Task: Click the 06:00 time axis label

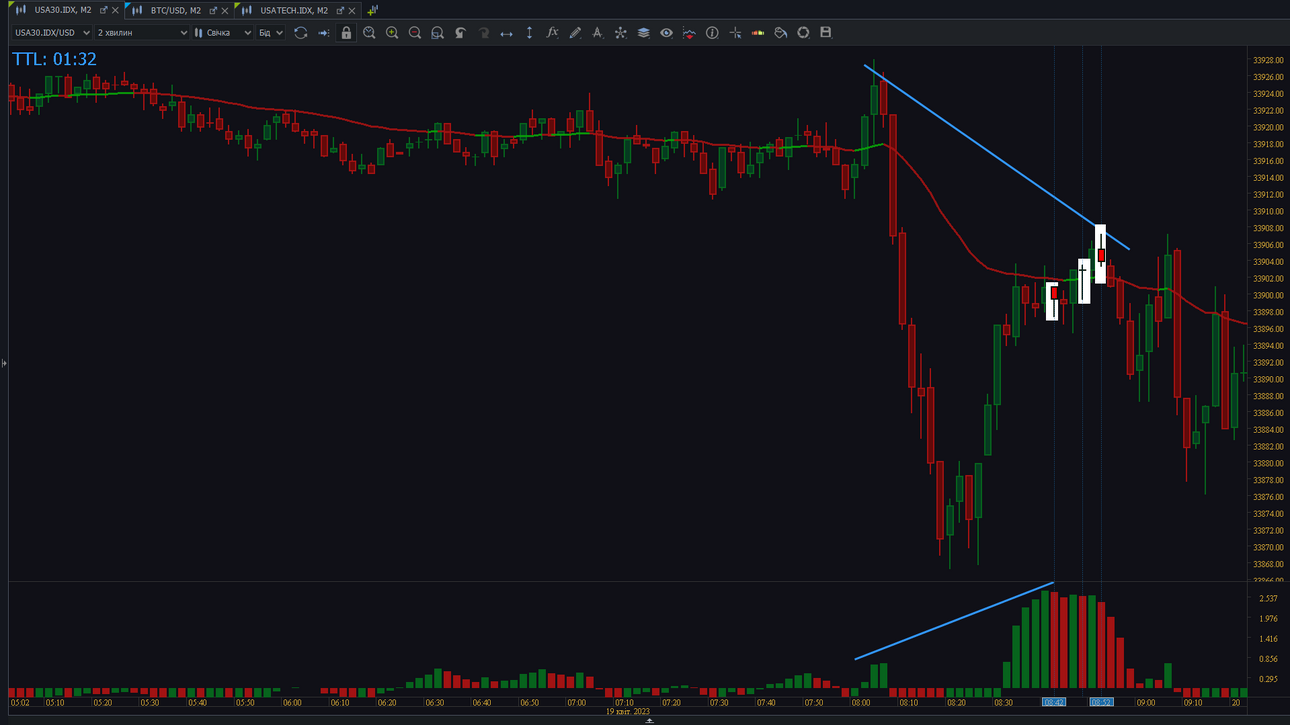Action: point(291,703)
